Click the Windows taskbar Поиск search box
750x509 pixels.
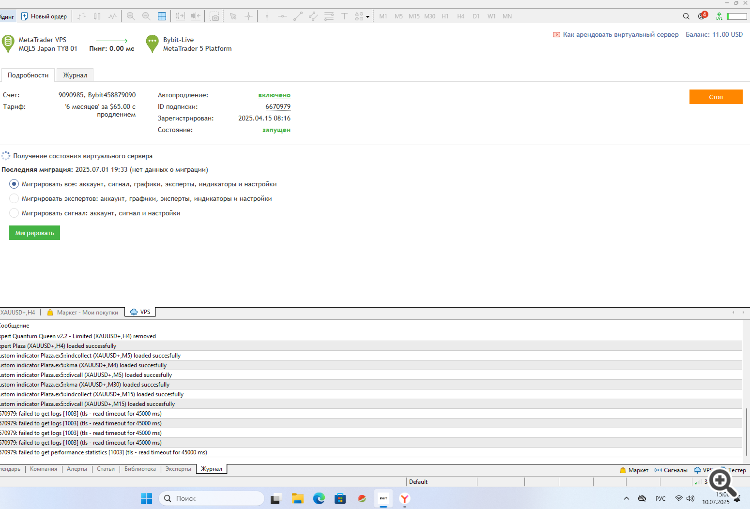[211, 498]
